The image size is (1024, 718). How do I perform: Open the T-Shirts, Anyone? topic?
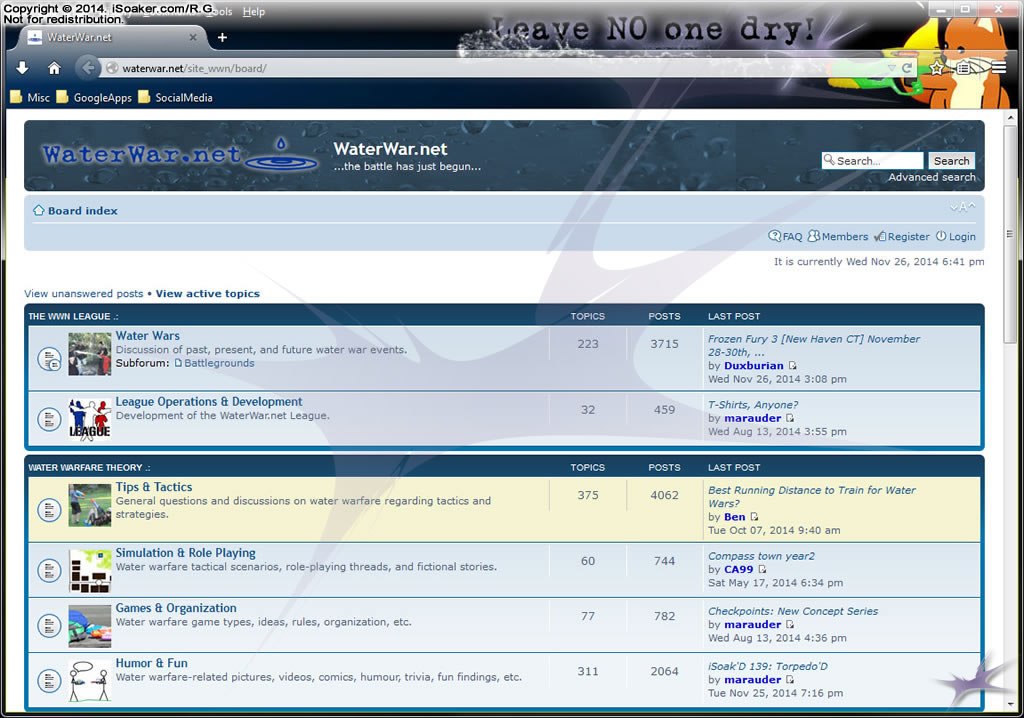click(753, 405)
